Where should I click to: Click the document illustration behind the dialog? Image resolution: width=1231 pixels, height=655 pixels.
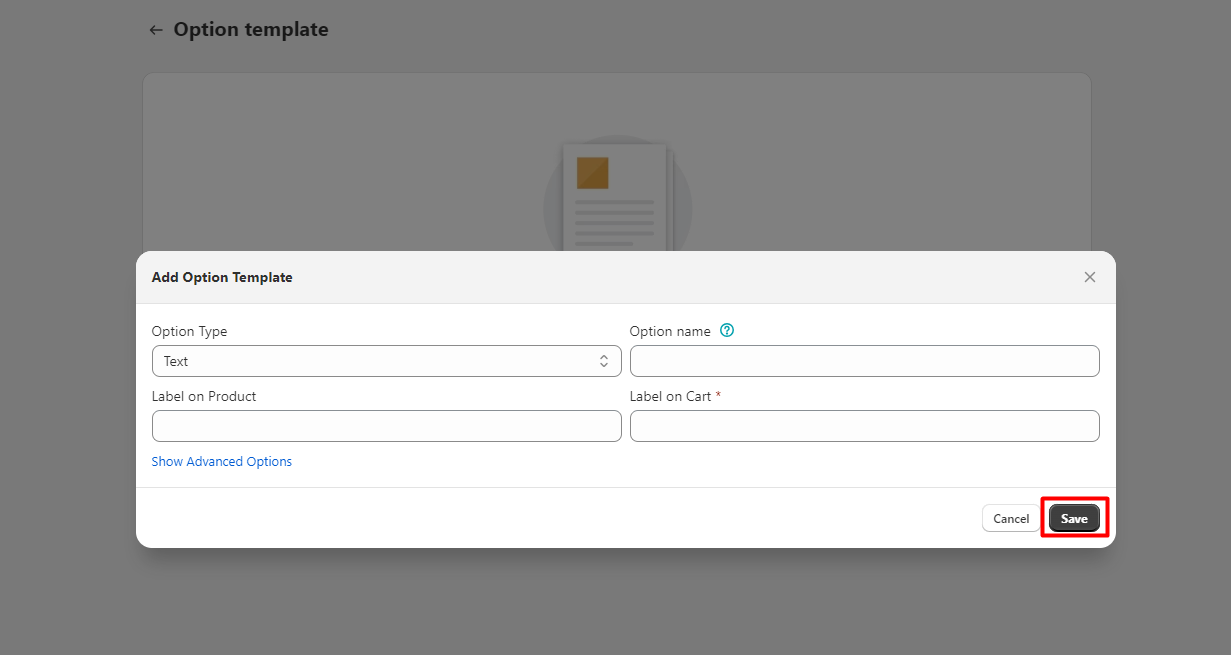point(617,197)
